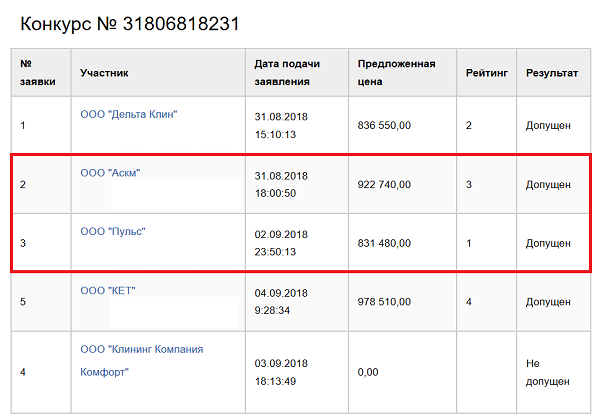Click the "Результат" column header
The width and height of the screenshot is (600, 420).
tap(551, 73)
